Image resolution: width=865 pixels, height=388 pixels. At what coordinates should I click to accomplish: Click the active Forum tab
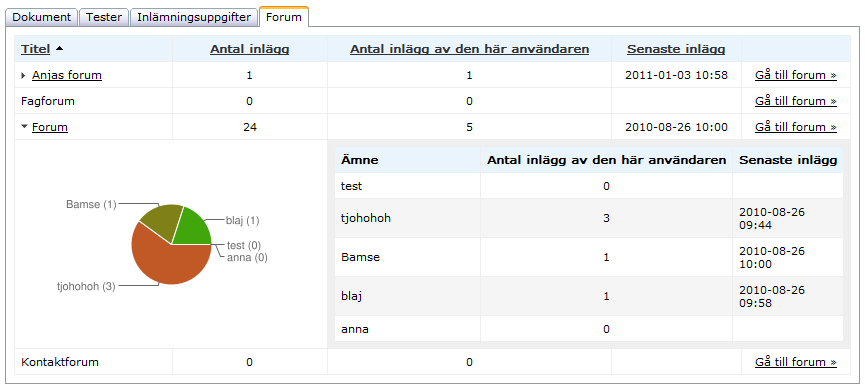point(284,17)
